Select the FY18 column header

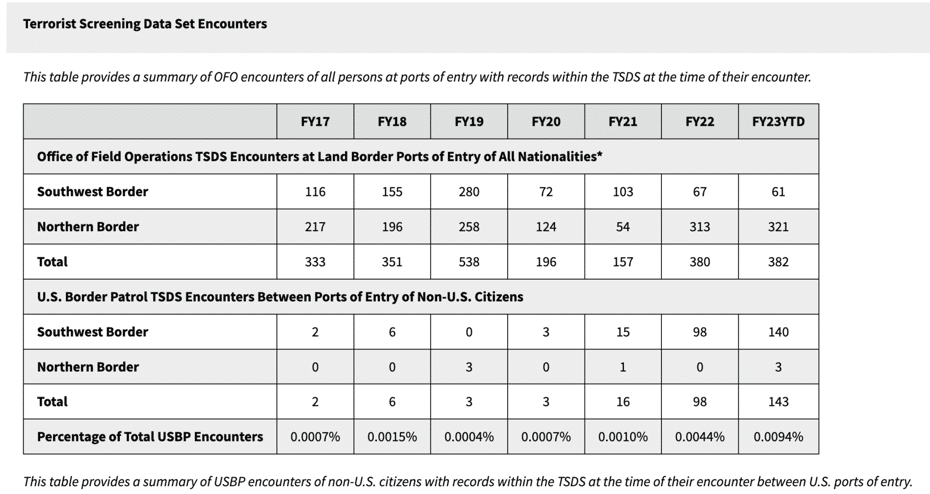click(392, 122)
